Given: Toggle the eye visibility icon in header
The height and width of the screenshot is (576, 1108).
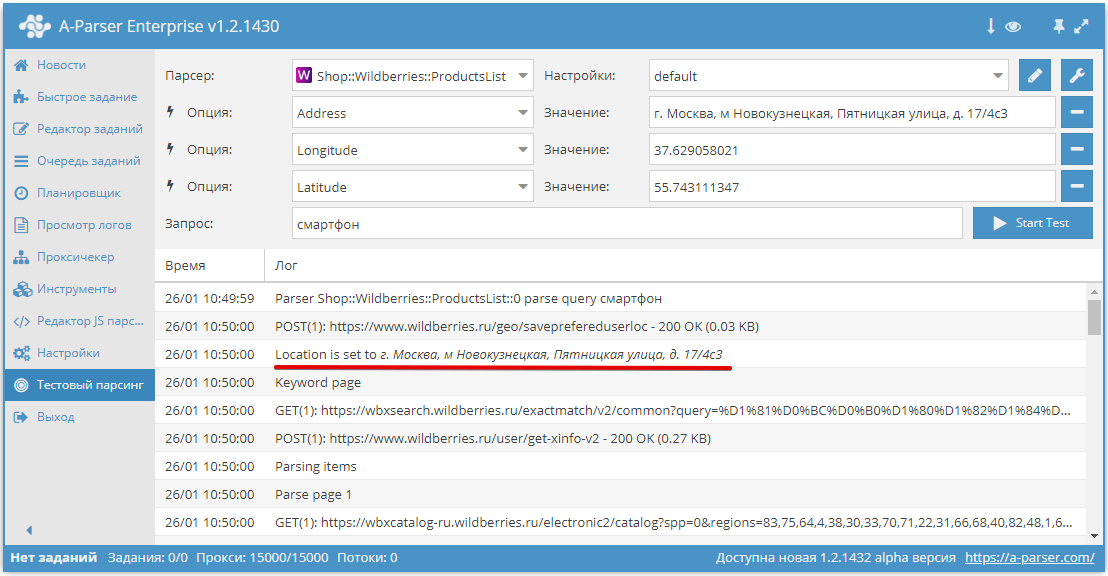Looking at the screenshot, I should [1013, 26].
